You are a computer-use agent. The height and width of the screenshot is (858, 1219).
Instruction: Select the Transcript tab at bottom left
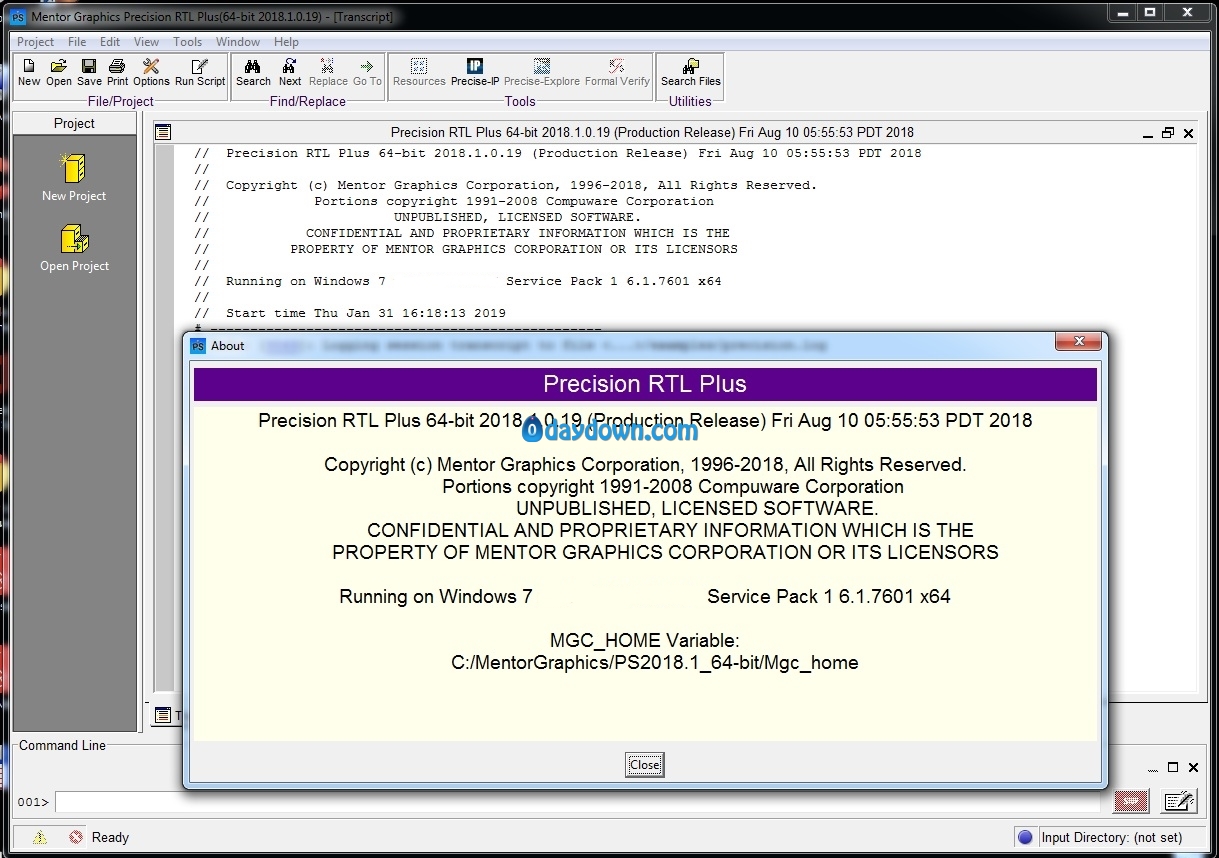tap(167, 715)
